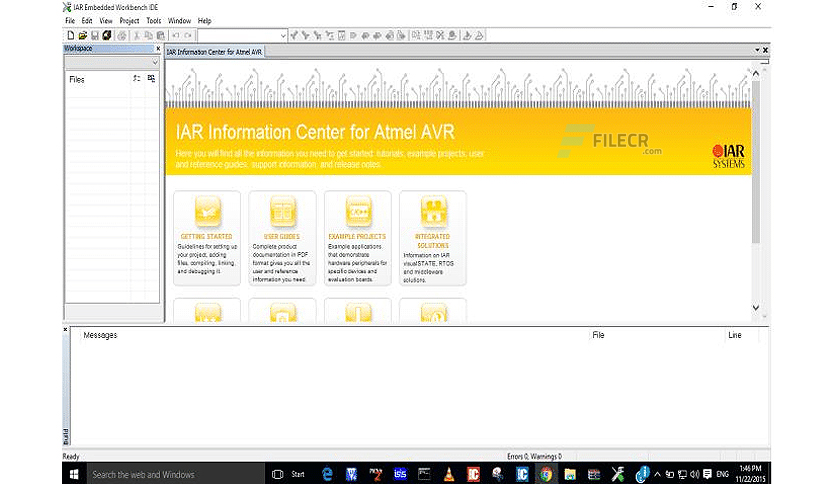Show hidden system tray icons
836x484 pixels.
[657, 474]
